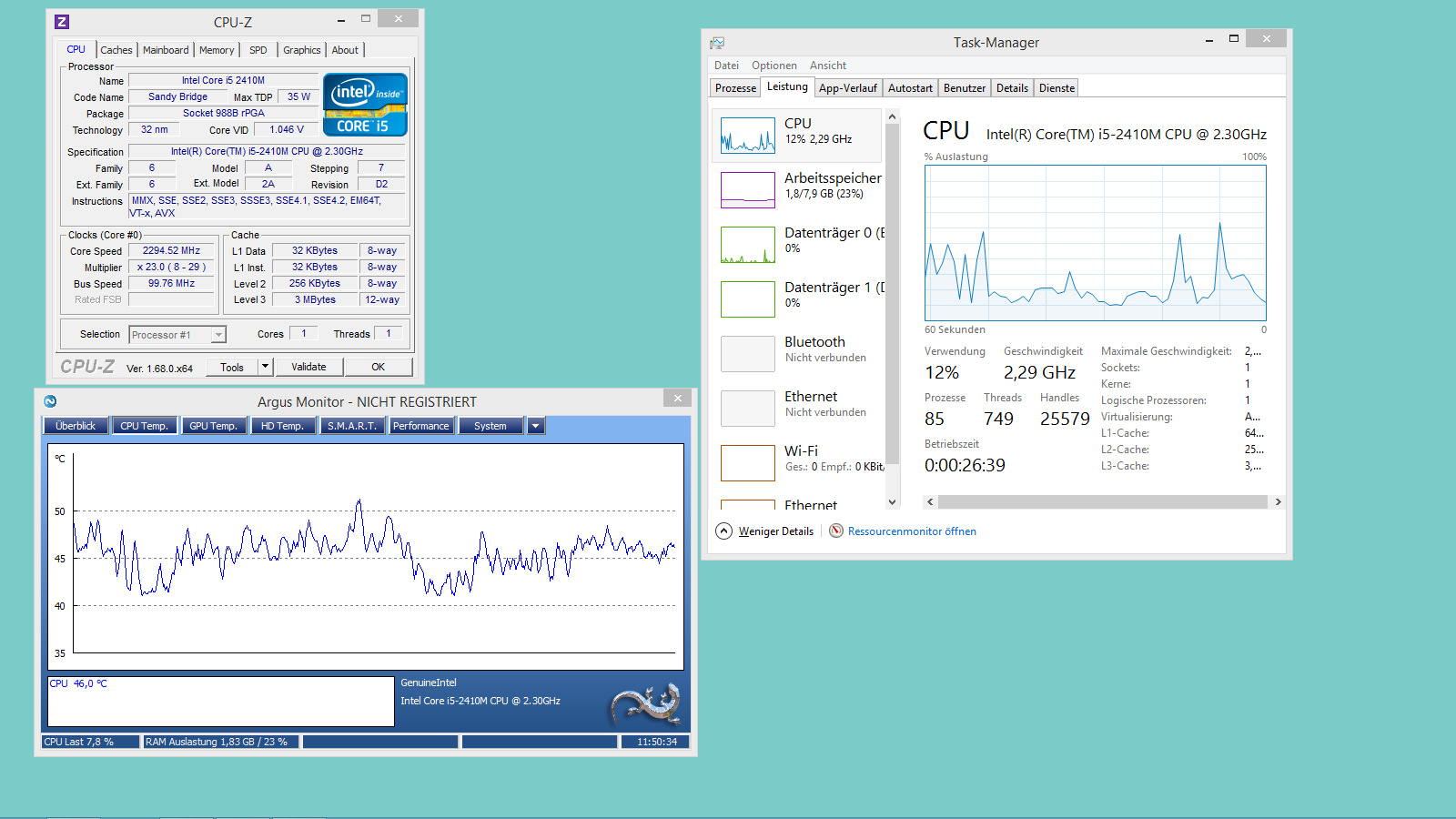Click the 11:50:34 clock in Argus status bar
1456x819 pixels.
click(x=656, y=742)
